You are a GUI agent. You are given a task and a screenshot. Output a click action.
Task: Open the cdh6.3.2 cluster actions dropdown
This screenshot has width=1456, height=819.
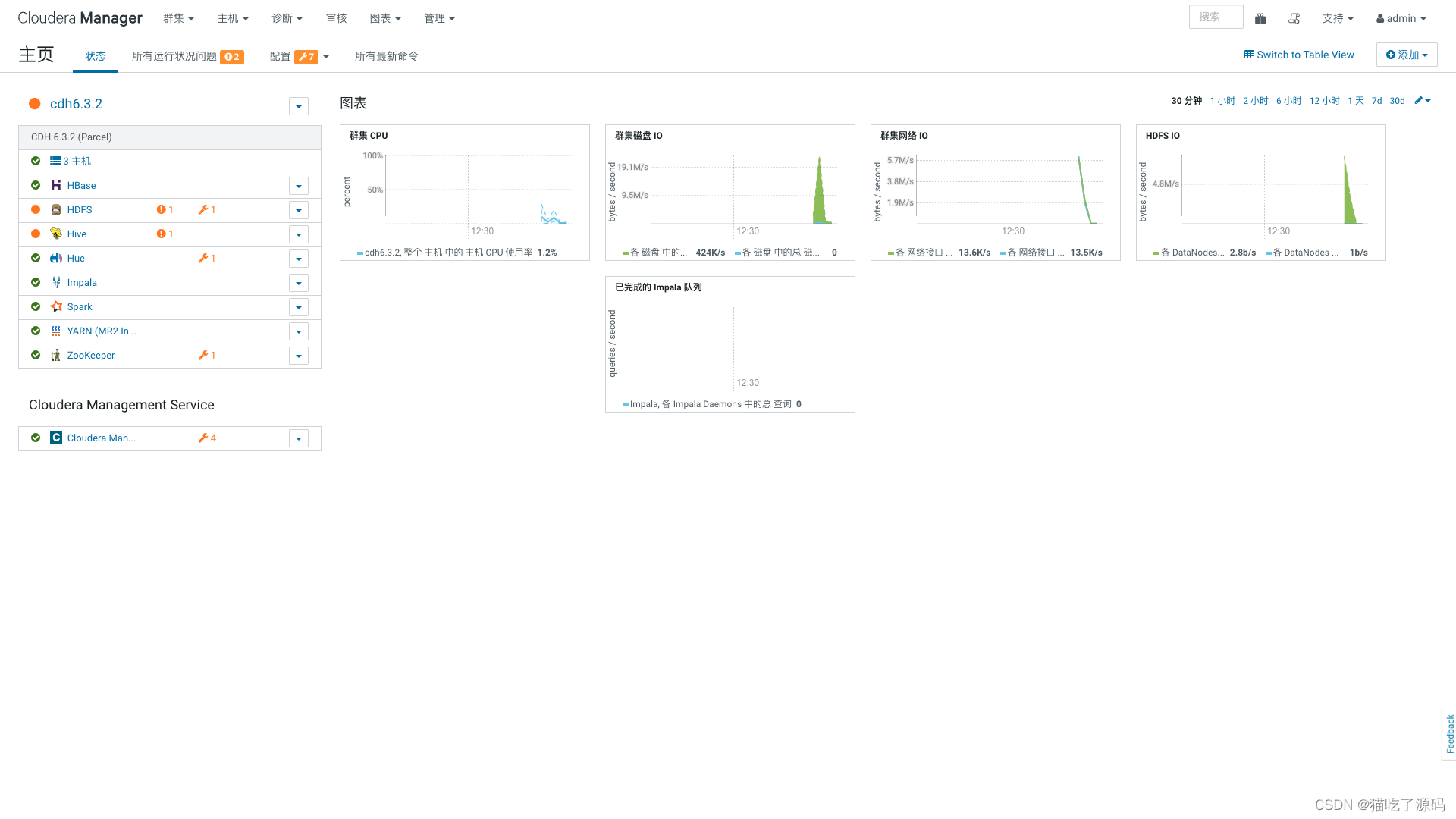click(299, 106)
